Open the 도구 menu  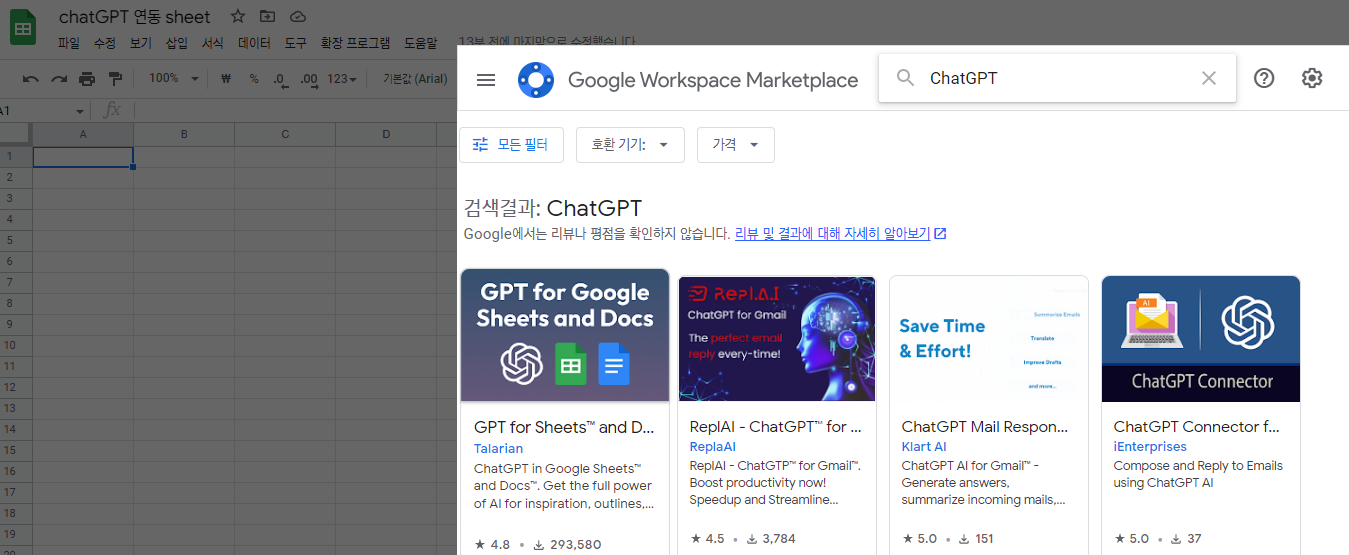[x=296, y=43]
